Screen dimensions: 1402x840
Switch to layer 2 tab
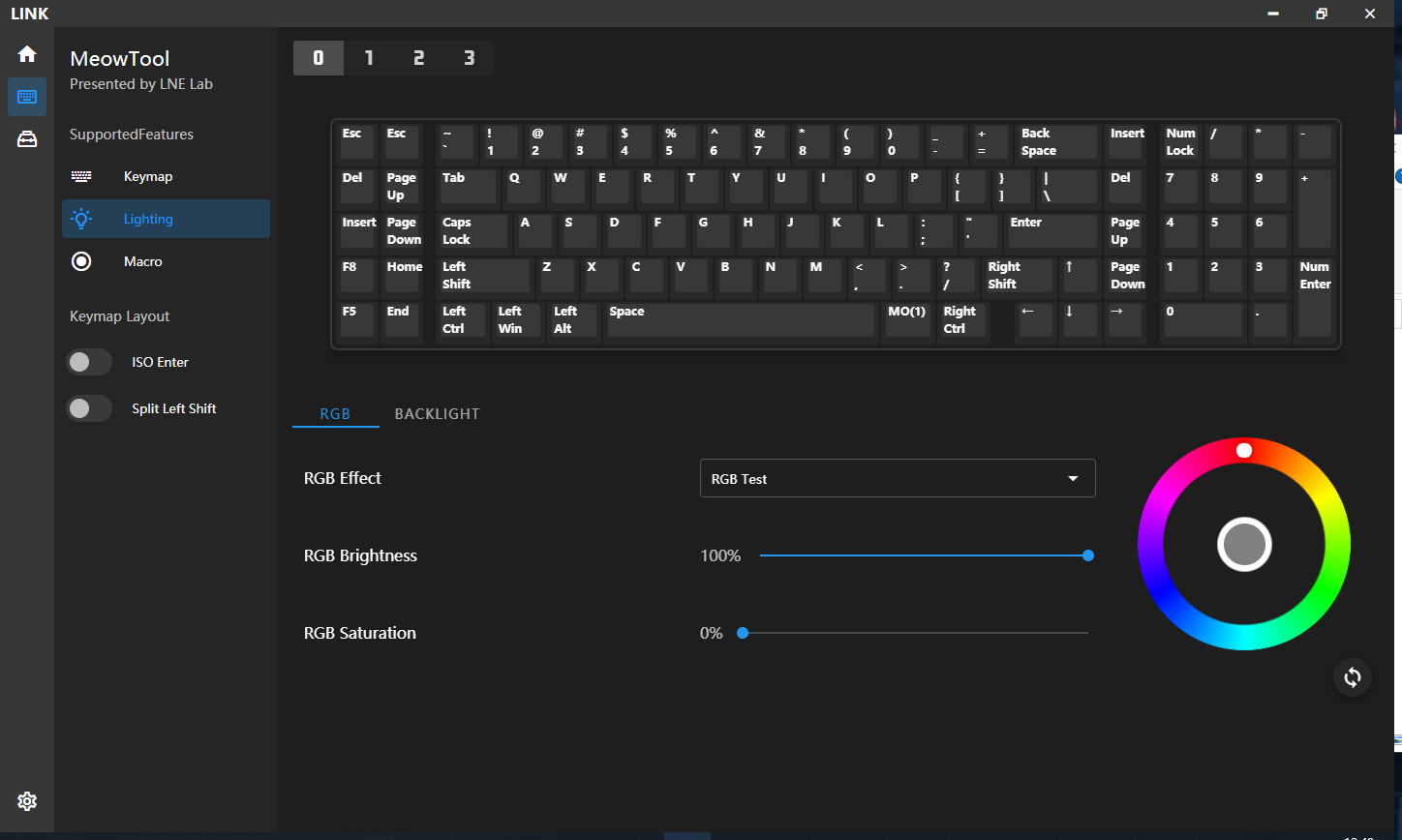coord(418,58)
